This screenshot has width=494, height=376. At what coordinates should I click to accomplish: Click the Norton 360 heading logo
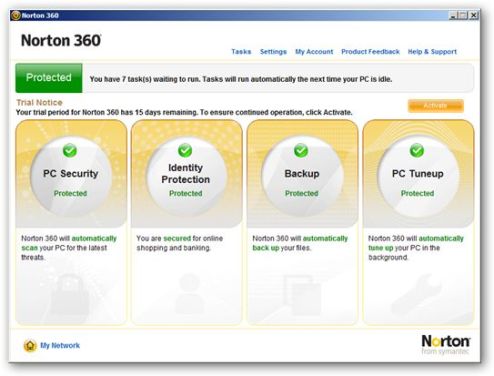point(61,41)
